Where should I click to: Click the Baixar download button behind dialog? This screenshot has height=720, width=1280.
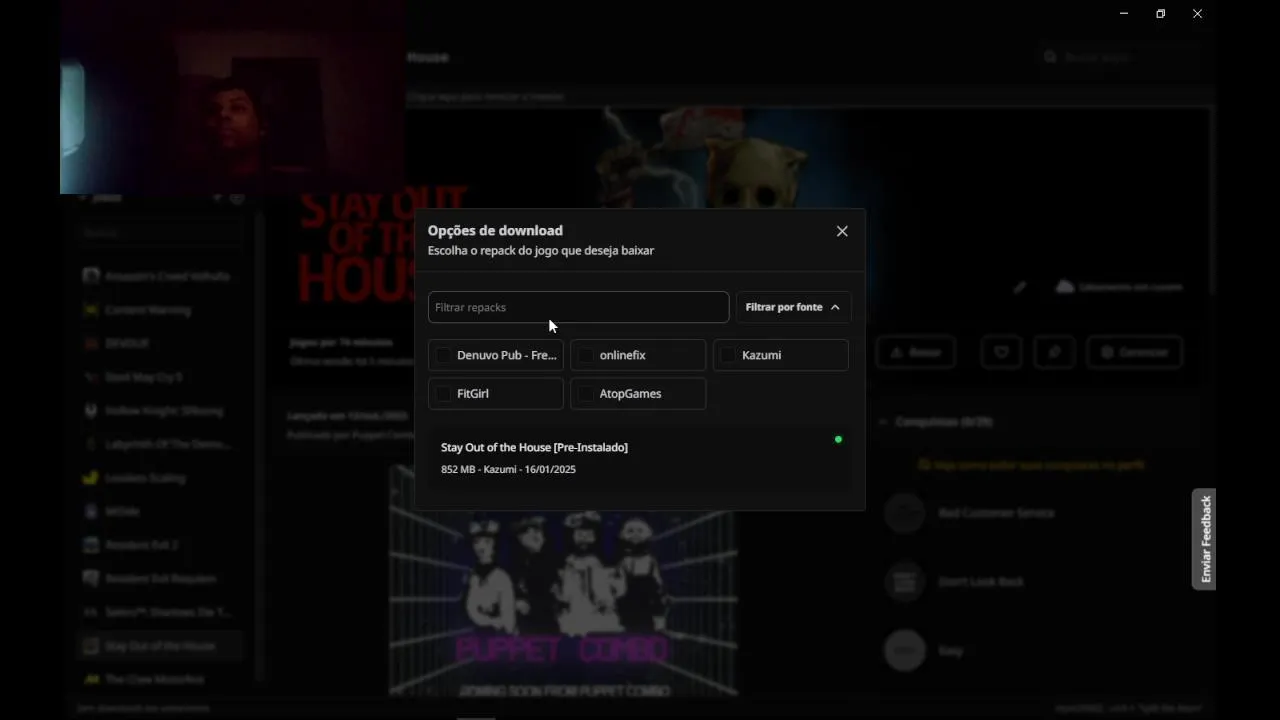tap(915, 352)
